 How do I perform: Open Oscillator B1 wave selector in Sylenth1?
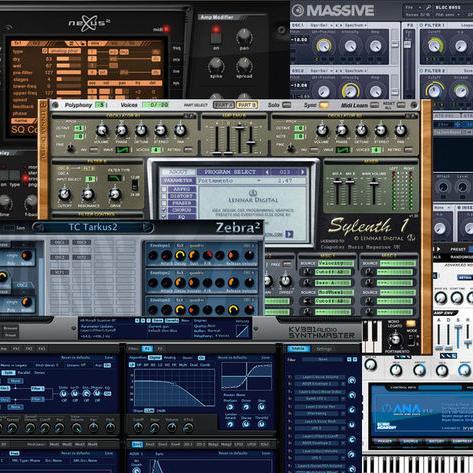[343, 150]
